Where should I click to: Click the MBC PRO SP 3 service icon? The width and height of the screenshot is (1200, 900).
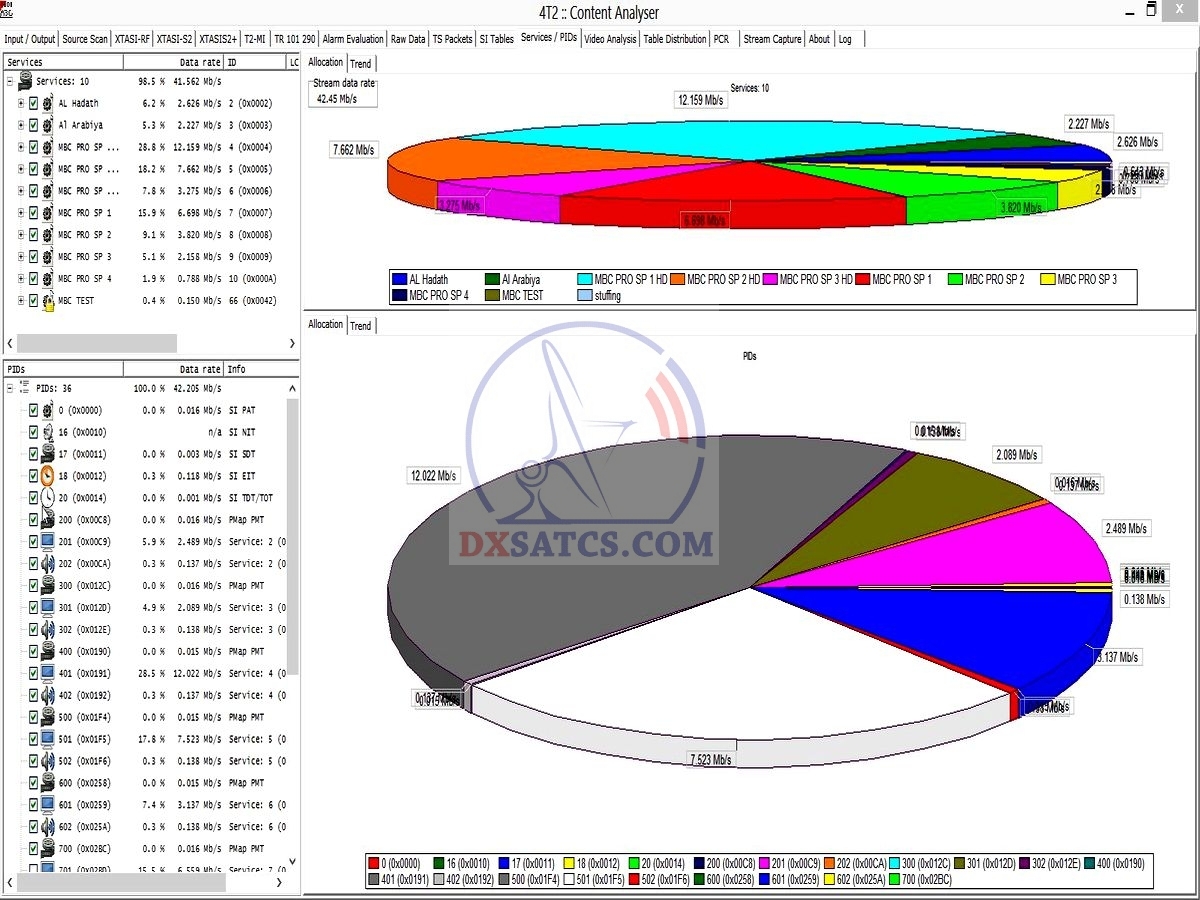[47, 257]
